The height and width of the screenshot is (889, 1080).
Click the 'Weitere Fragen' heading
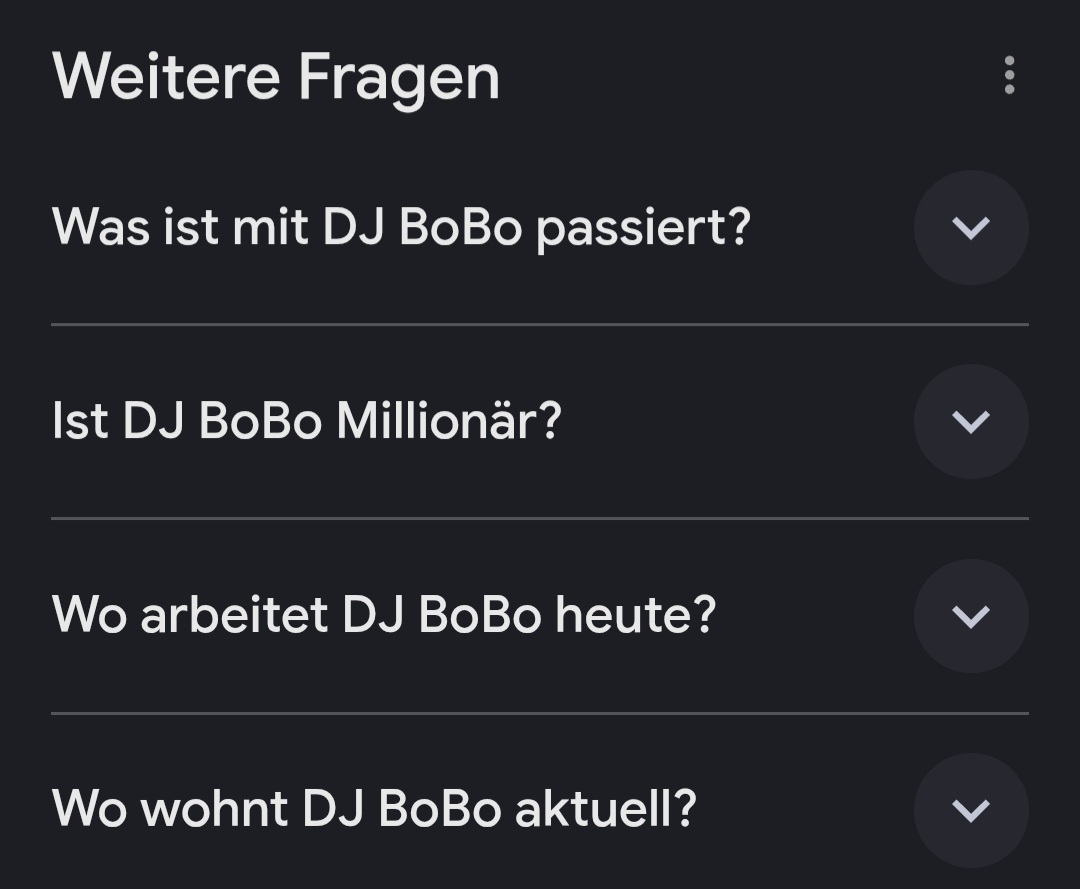[x=276, y=77]
